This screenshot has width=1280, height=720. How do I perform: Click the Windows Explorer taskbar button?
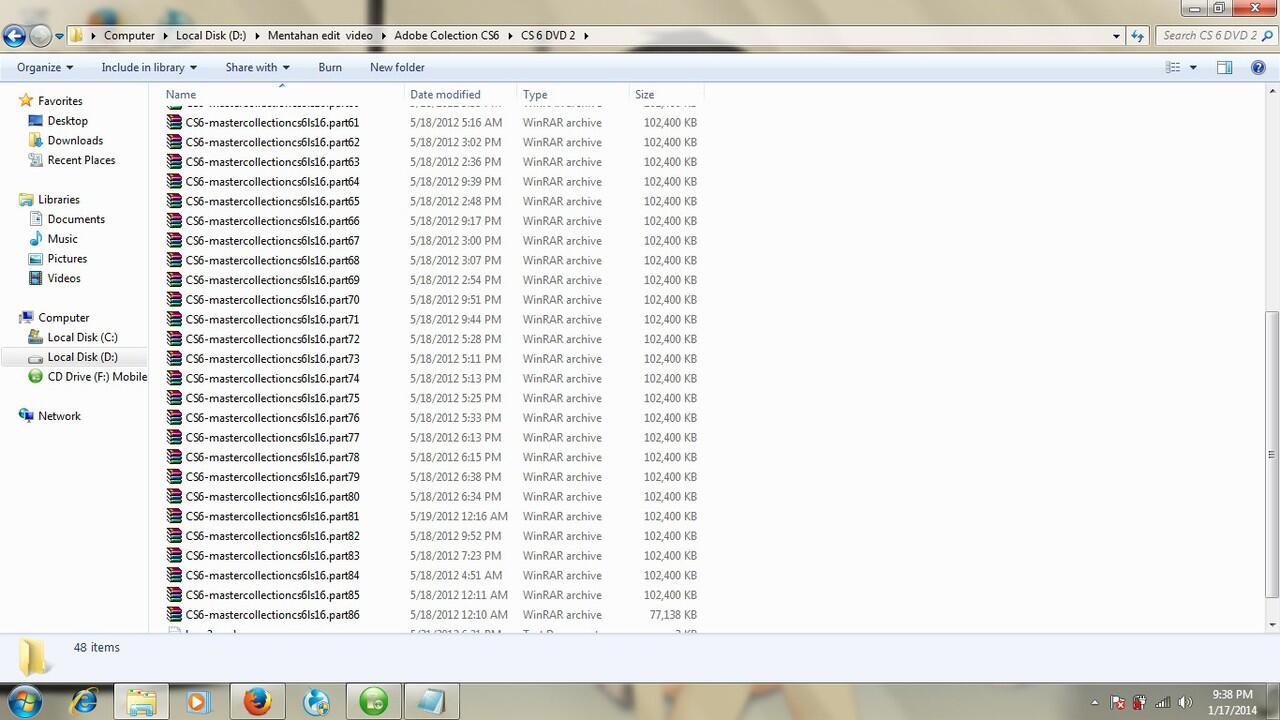click(x=141, y=701)
